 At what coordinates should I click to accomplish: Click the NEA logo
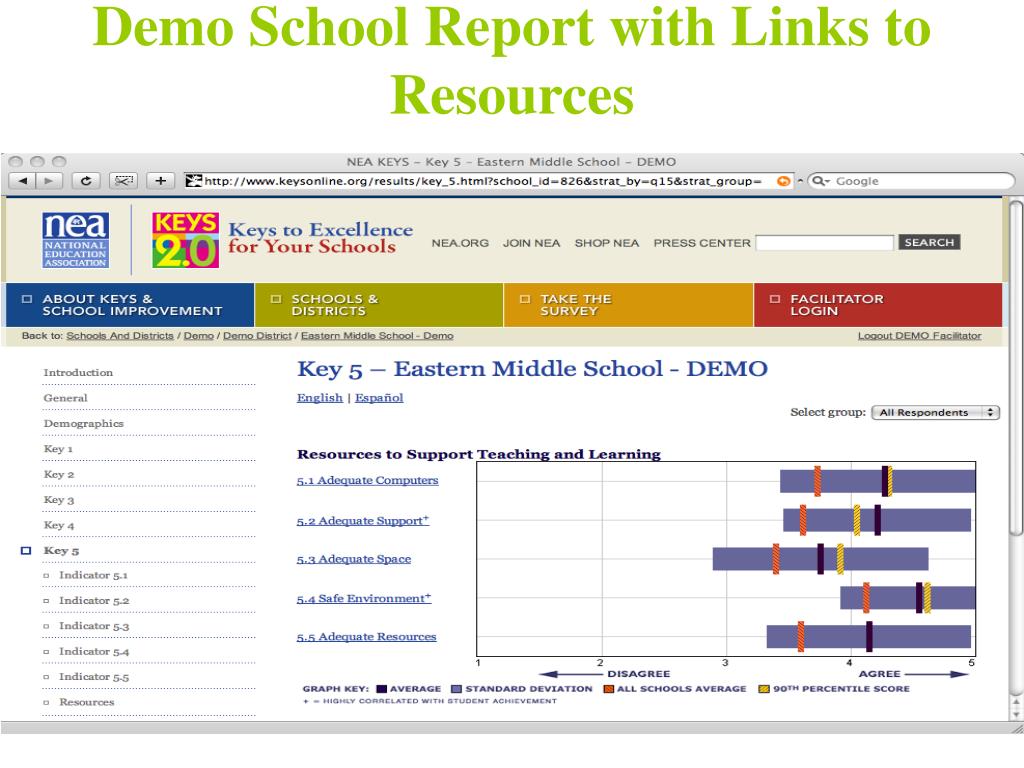click(x=76, y=240)
